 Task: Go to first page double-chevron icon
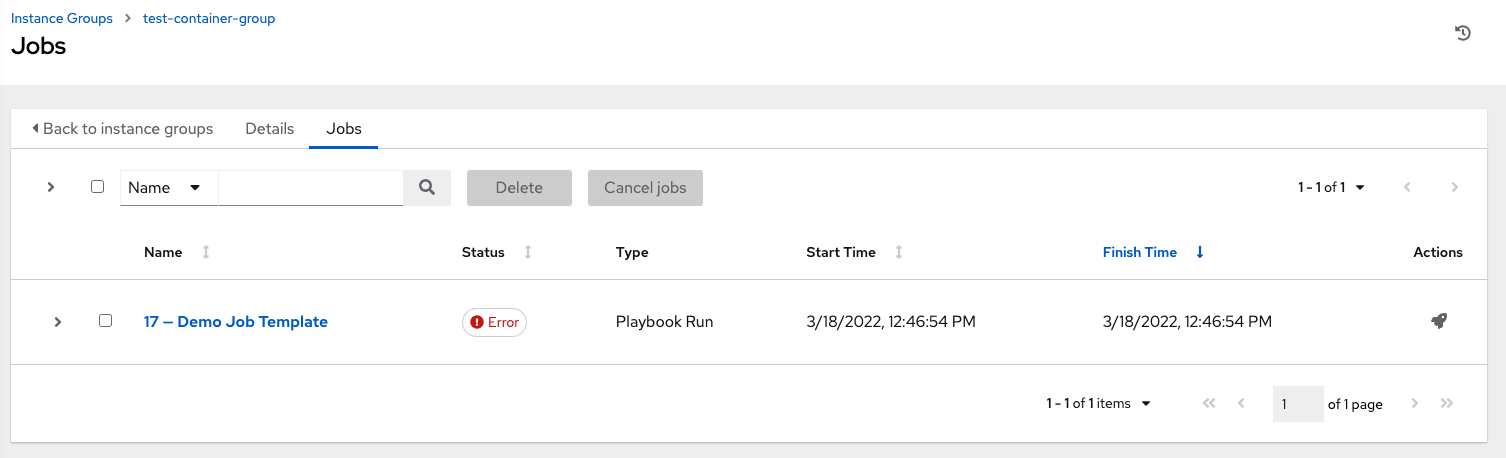(1209, 404)
